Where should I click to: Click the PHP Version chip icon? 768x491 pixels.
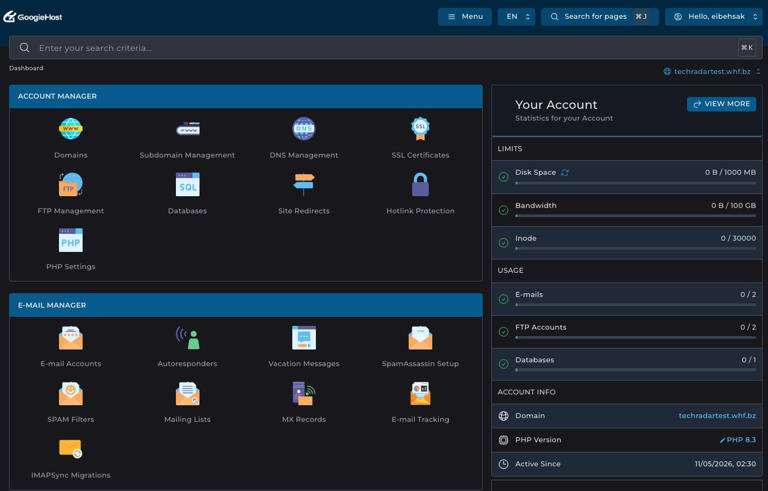click(x=504, y=440)
